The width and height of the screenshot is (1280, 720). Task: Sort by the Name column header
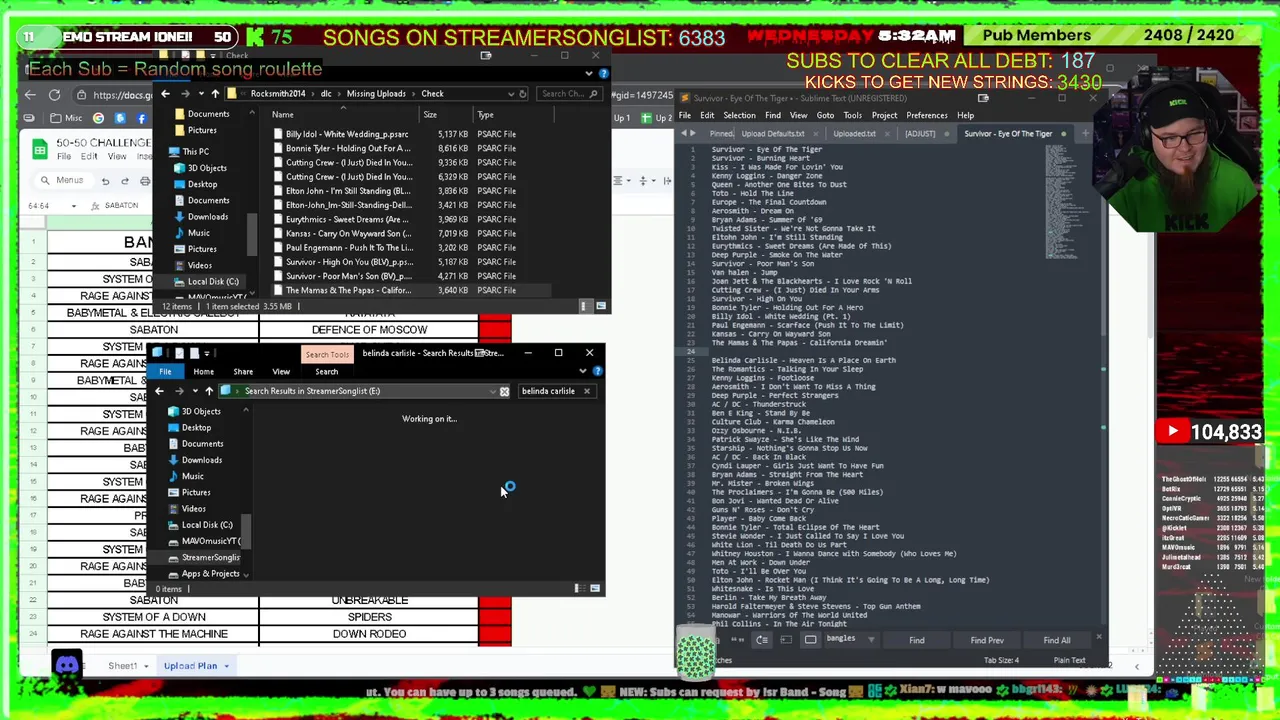click(x=283, y=115)
